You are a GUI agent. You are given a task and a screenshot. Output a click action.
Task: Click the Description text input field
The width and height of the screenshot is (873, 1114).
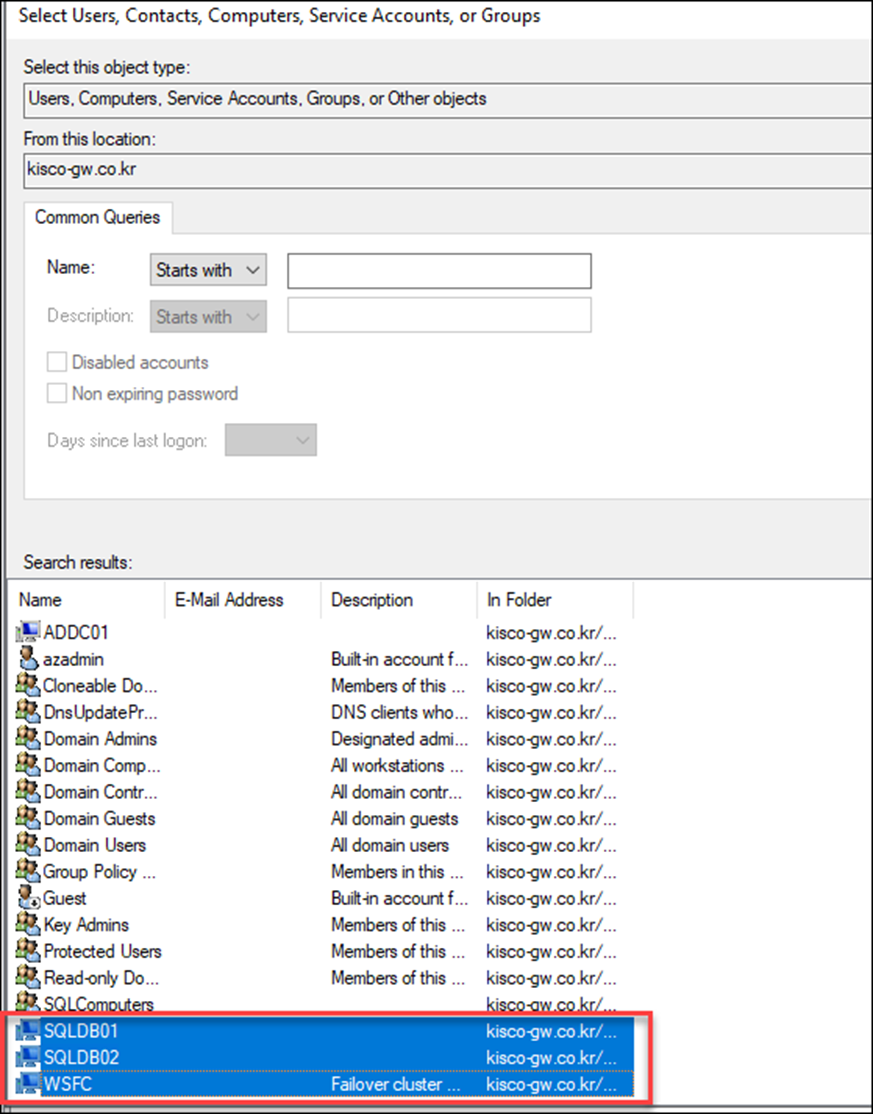439,315
